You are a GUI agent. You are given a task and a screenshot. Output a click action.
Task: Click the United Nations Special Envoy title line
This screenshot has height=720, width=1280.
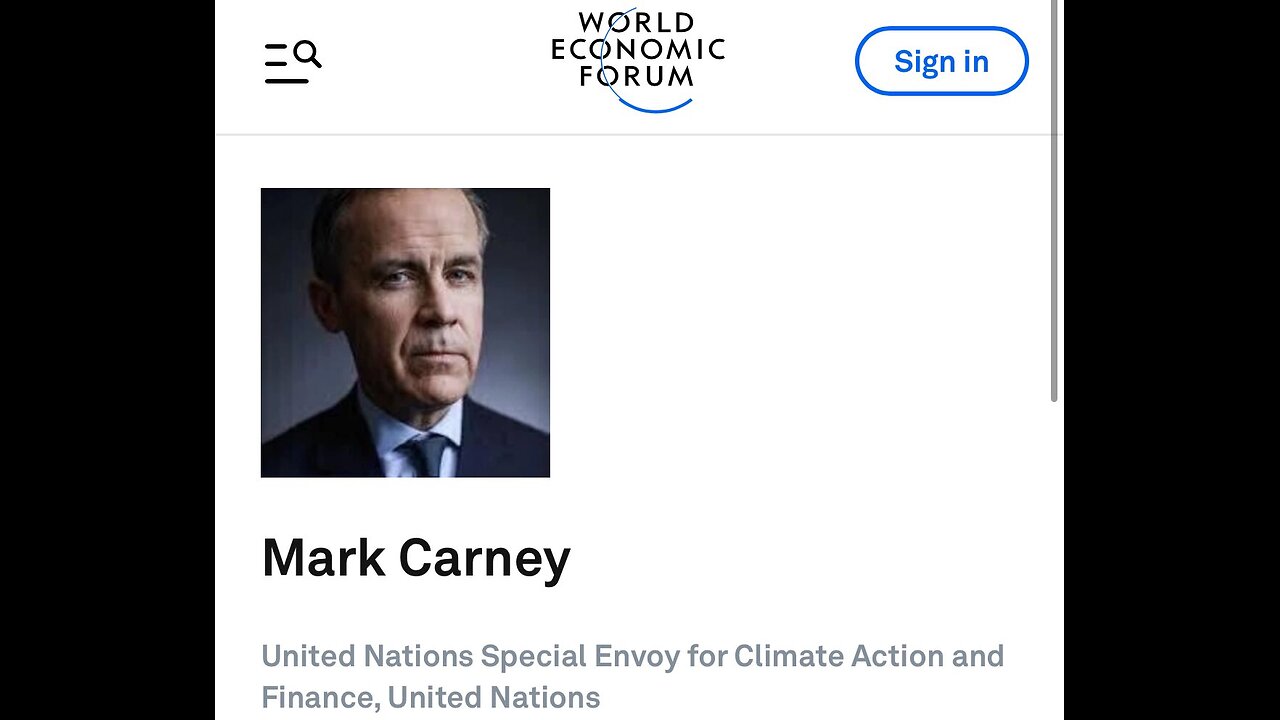coord(632,656)
